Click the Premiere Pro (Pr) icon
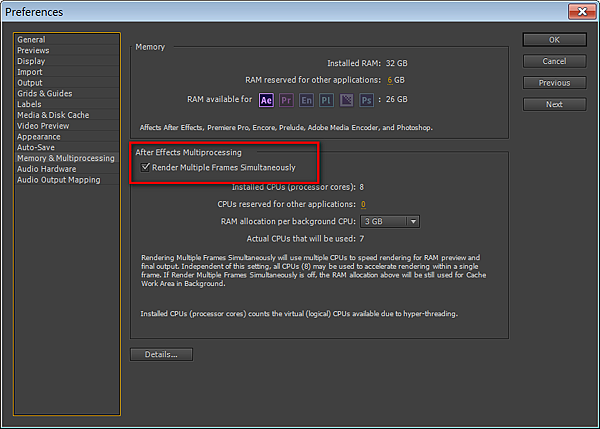The height and width of the screenshot is (429, 600). pyautogui.click(x=286, y=100)
